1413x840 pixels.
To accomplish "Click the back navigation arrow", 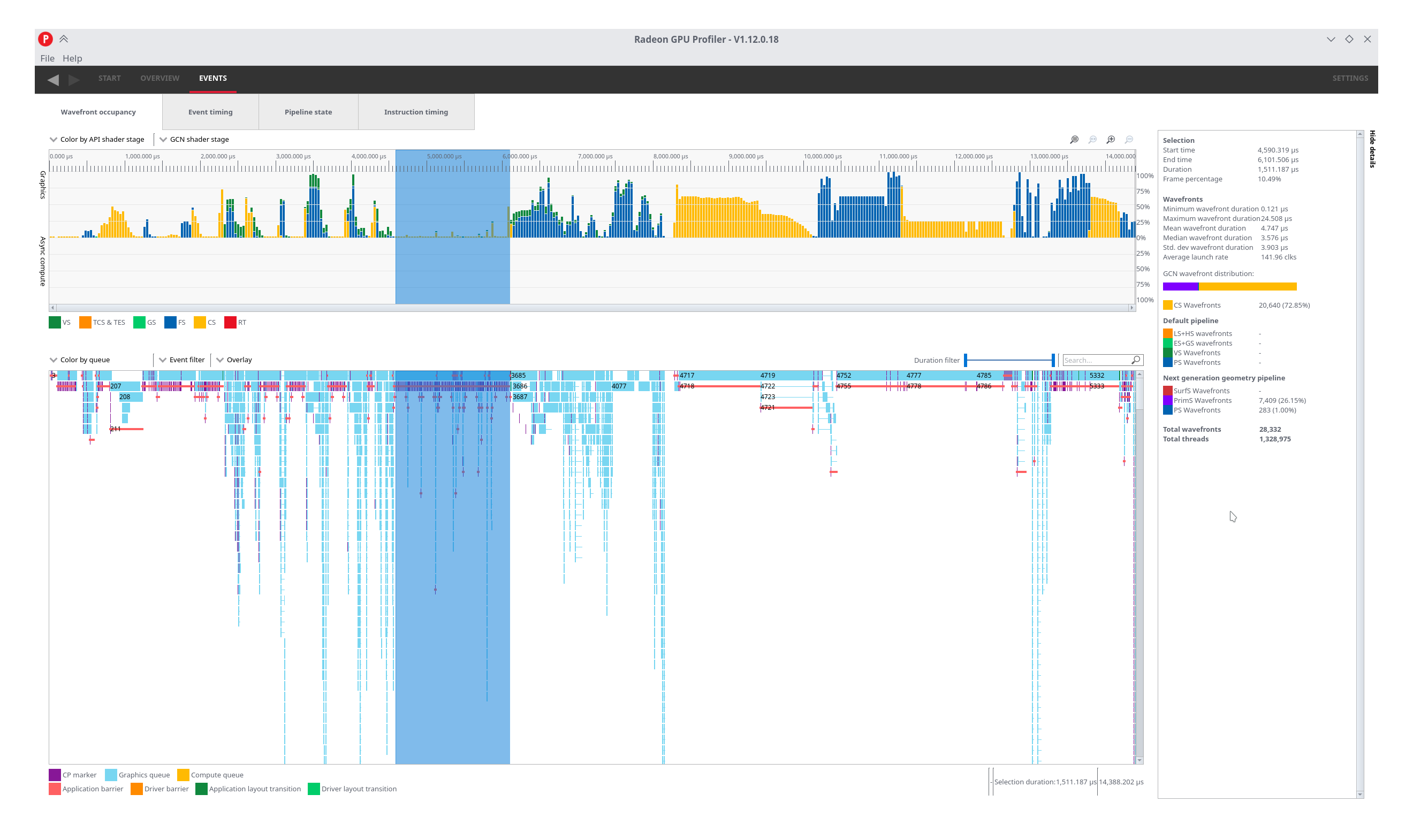I will click(53, 80).
